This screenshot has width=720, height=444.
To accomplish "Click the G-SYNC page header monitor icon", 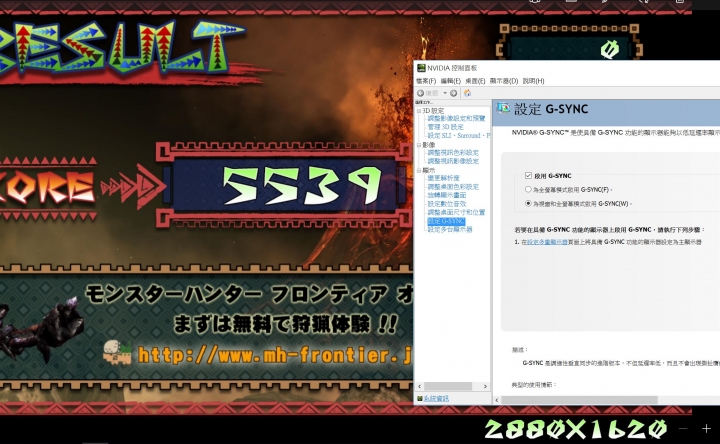I will tap(503, 108).
